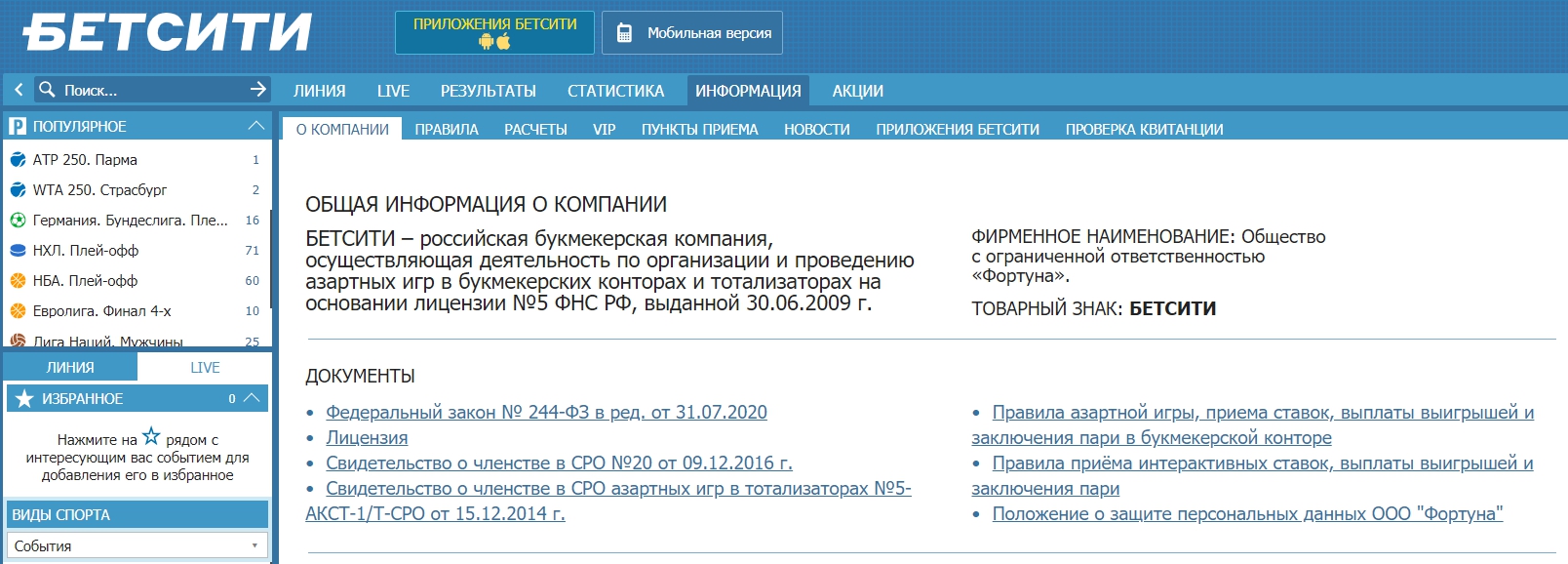Open Евролига. Финал 4-х events

tap(101, 310)
